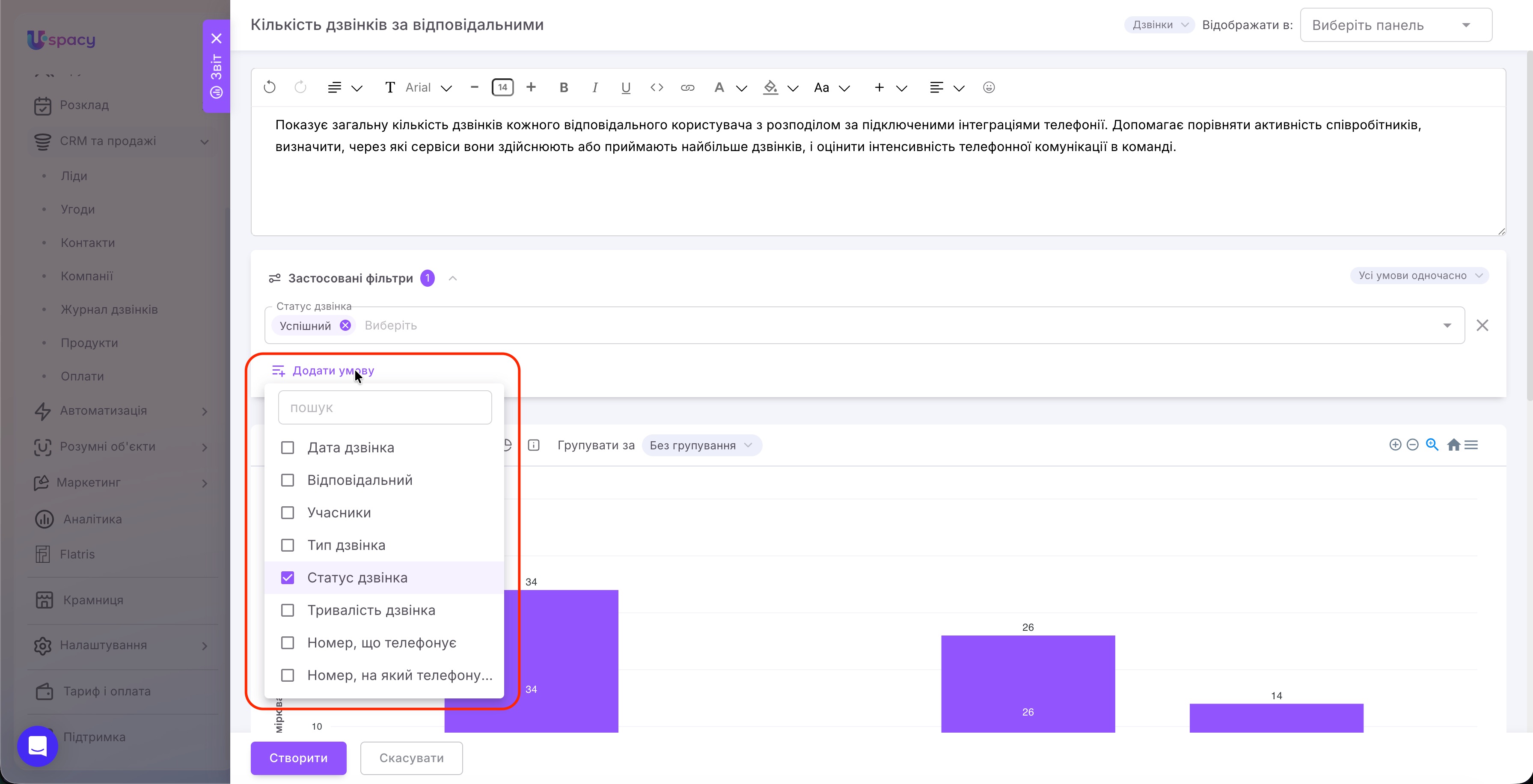
Task: Delete the Статус дзвінка filter row
Action: coord(1482,326)
